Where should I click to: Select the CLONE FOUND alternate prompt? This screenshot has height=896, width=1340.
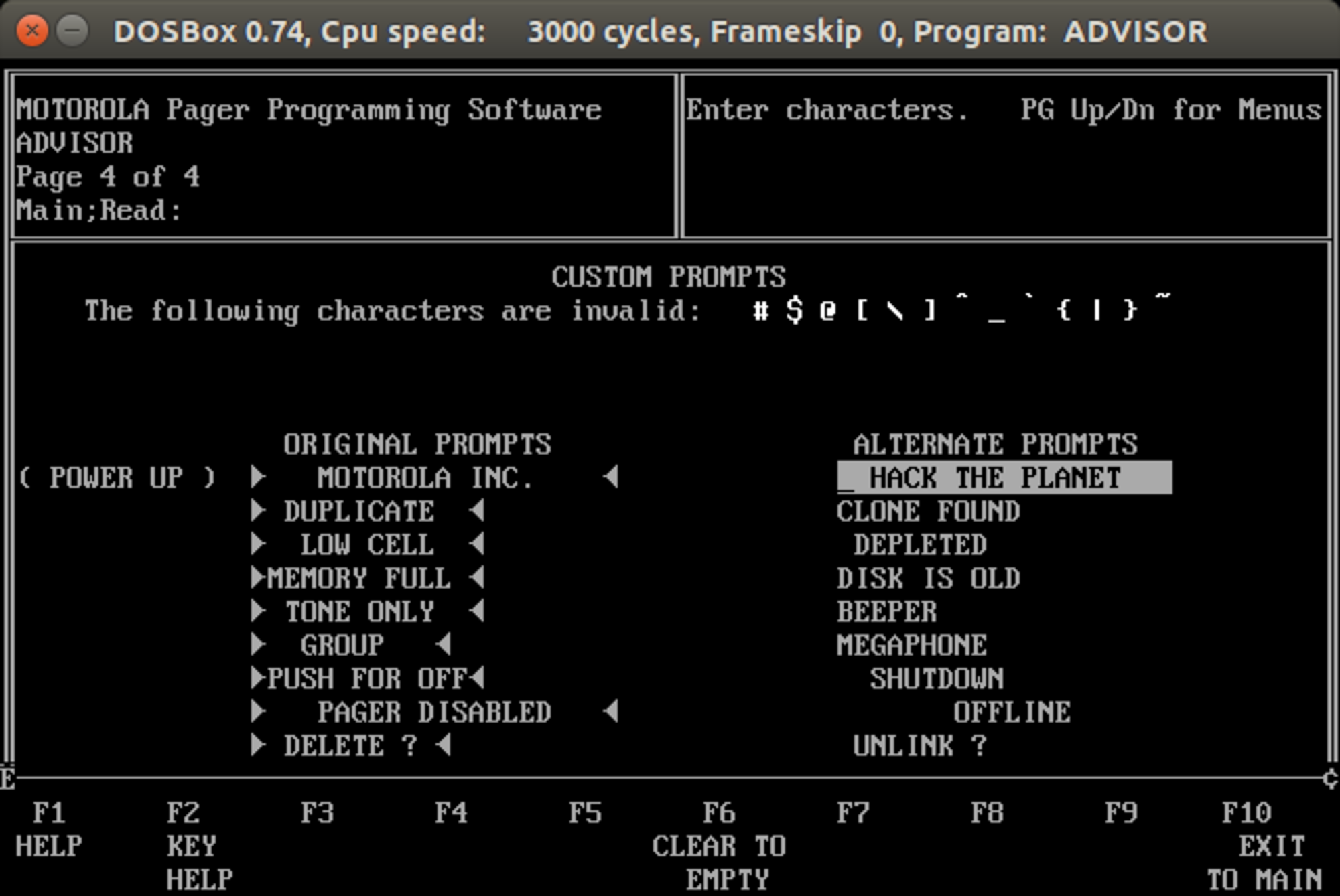(929, 512)
